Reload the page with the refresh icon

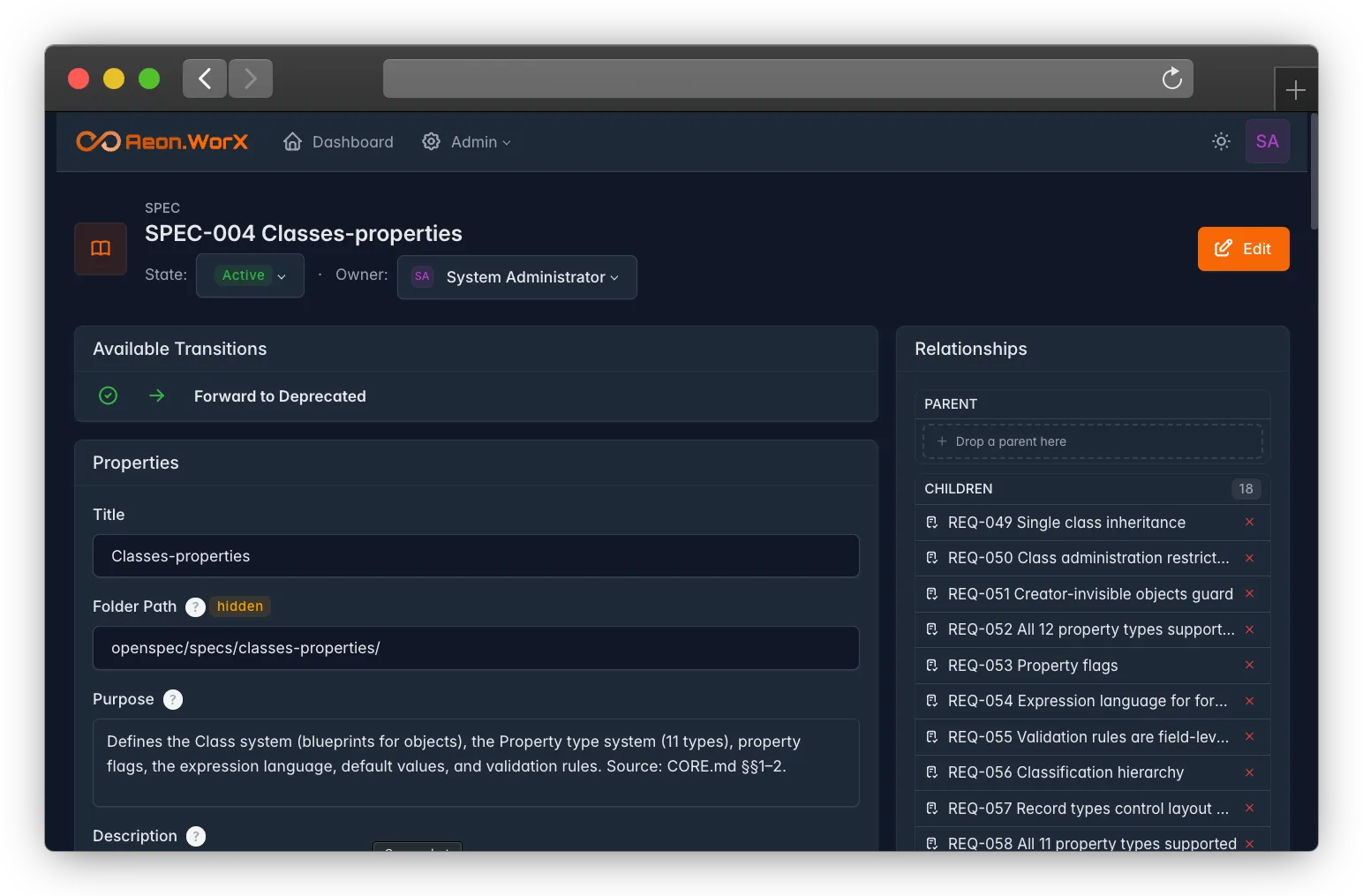pyautogui.click(x=1171, y=79)
